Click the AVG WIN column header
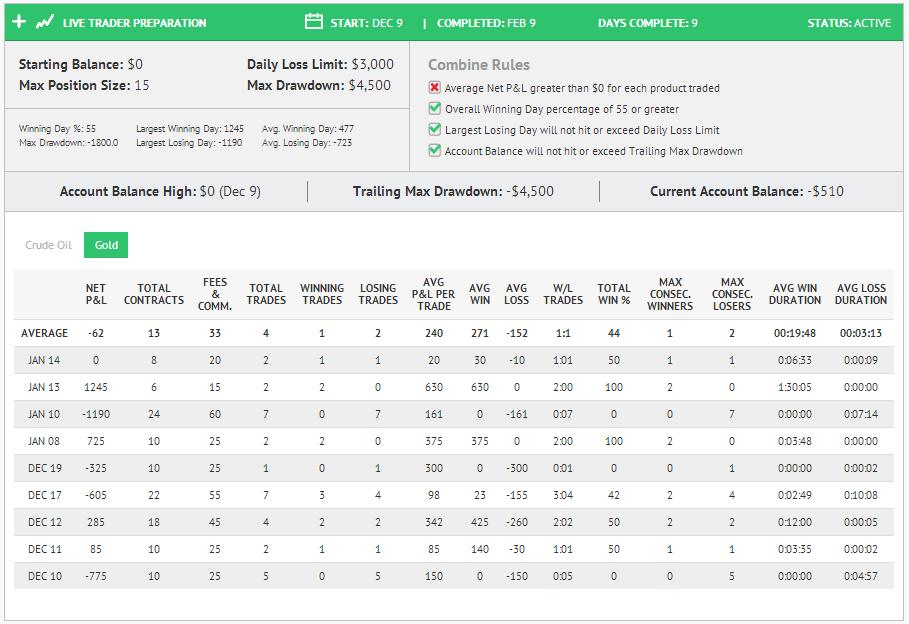The width and height of the screenshot is (909, 624). click(479, 294)
